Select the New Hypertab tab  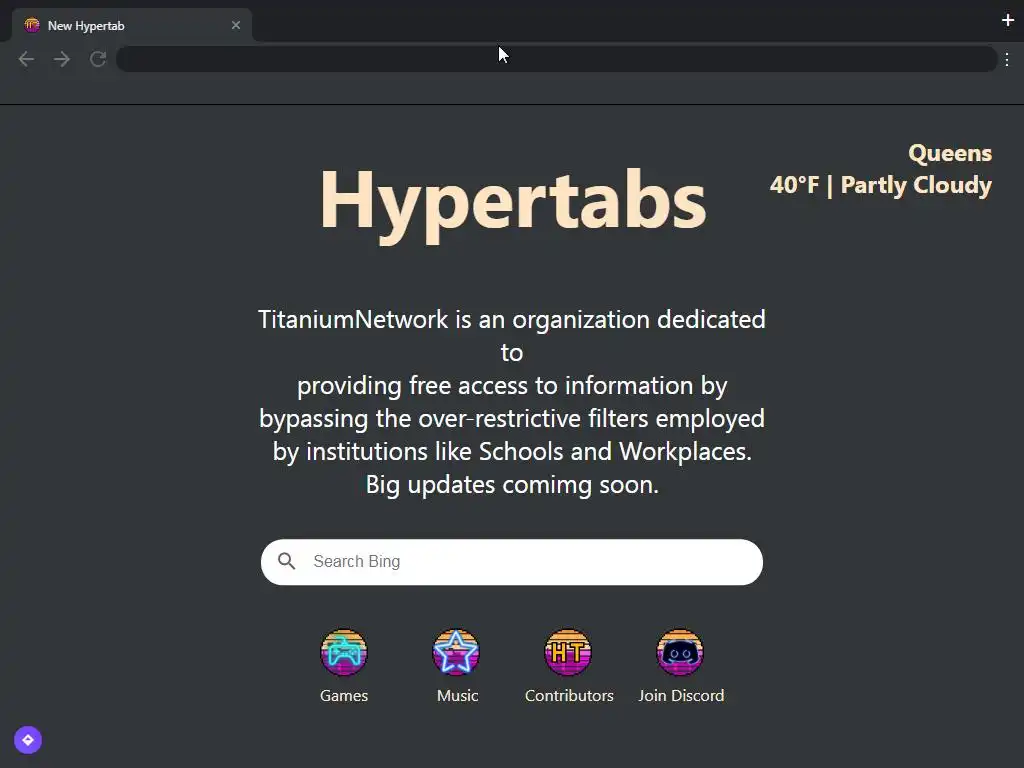[131, 25]
